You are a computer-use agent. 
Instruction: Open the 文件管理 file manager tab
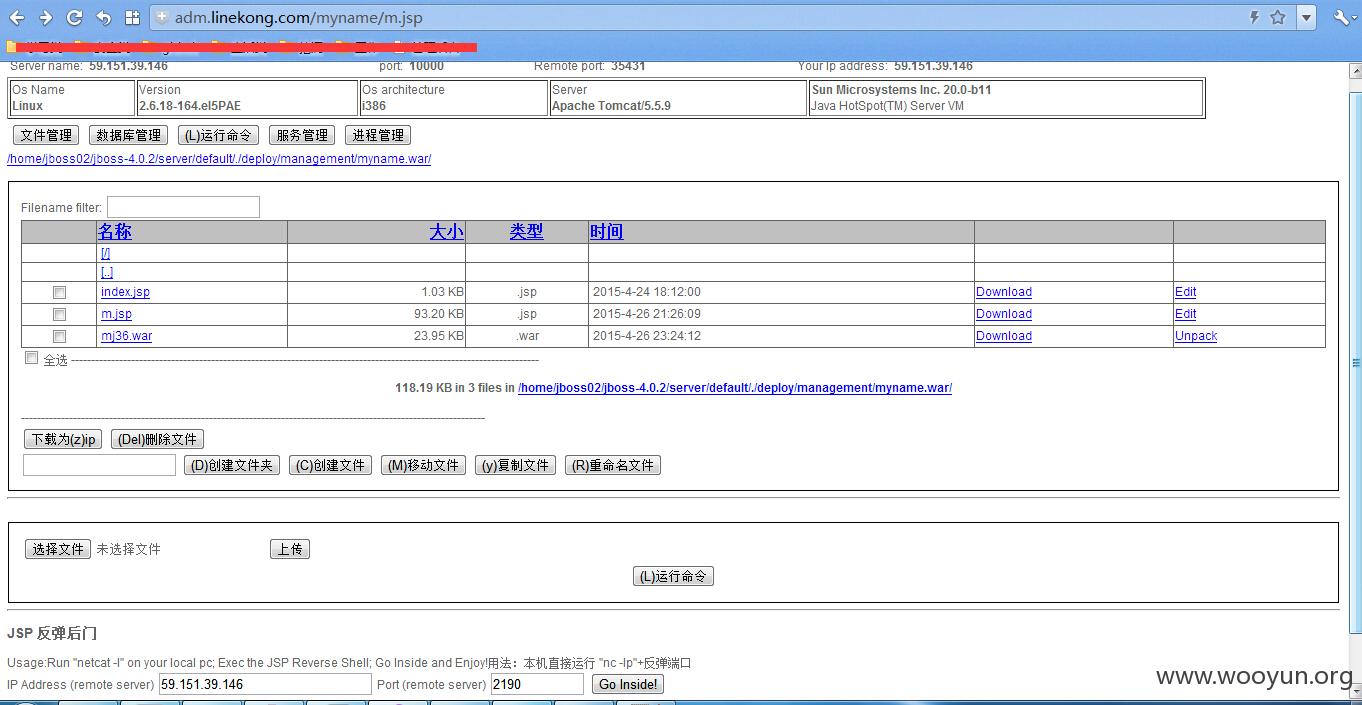pos(46,135)
